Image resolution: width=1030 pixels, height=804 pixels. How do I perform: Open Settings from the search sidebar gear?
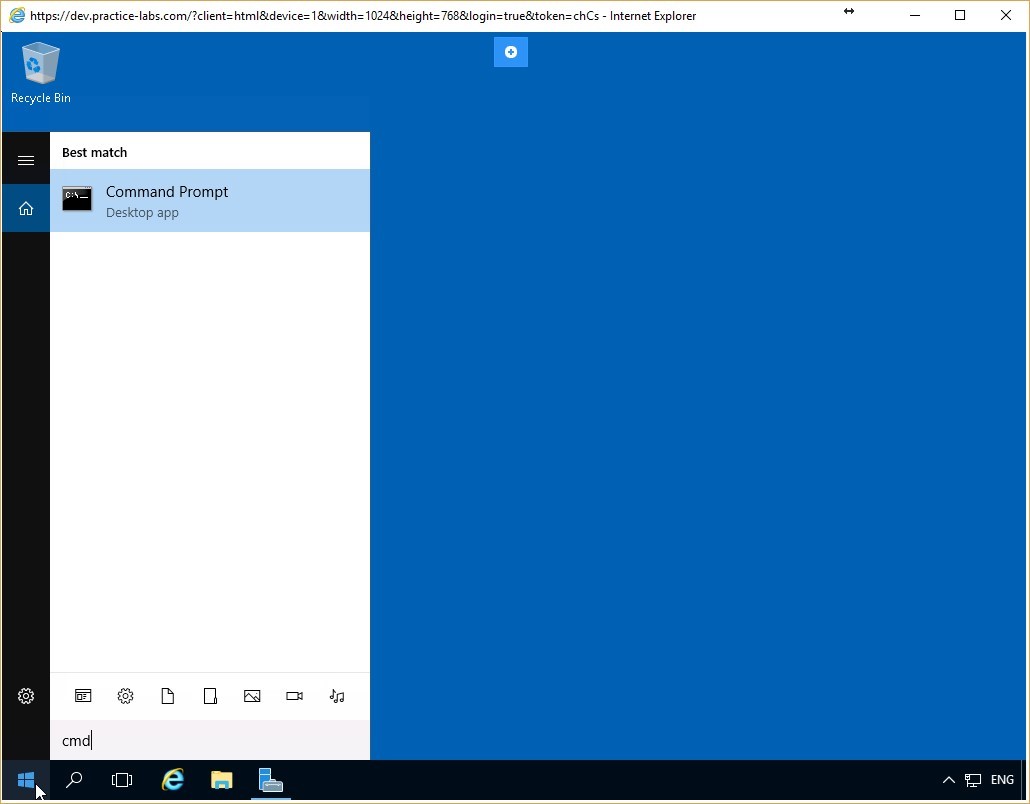coord(26,696)
